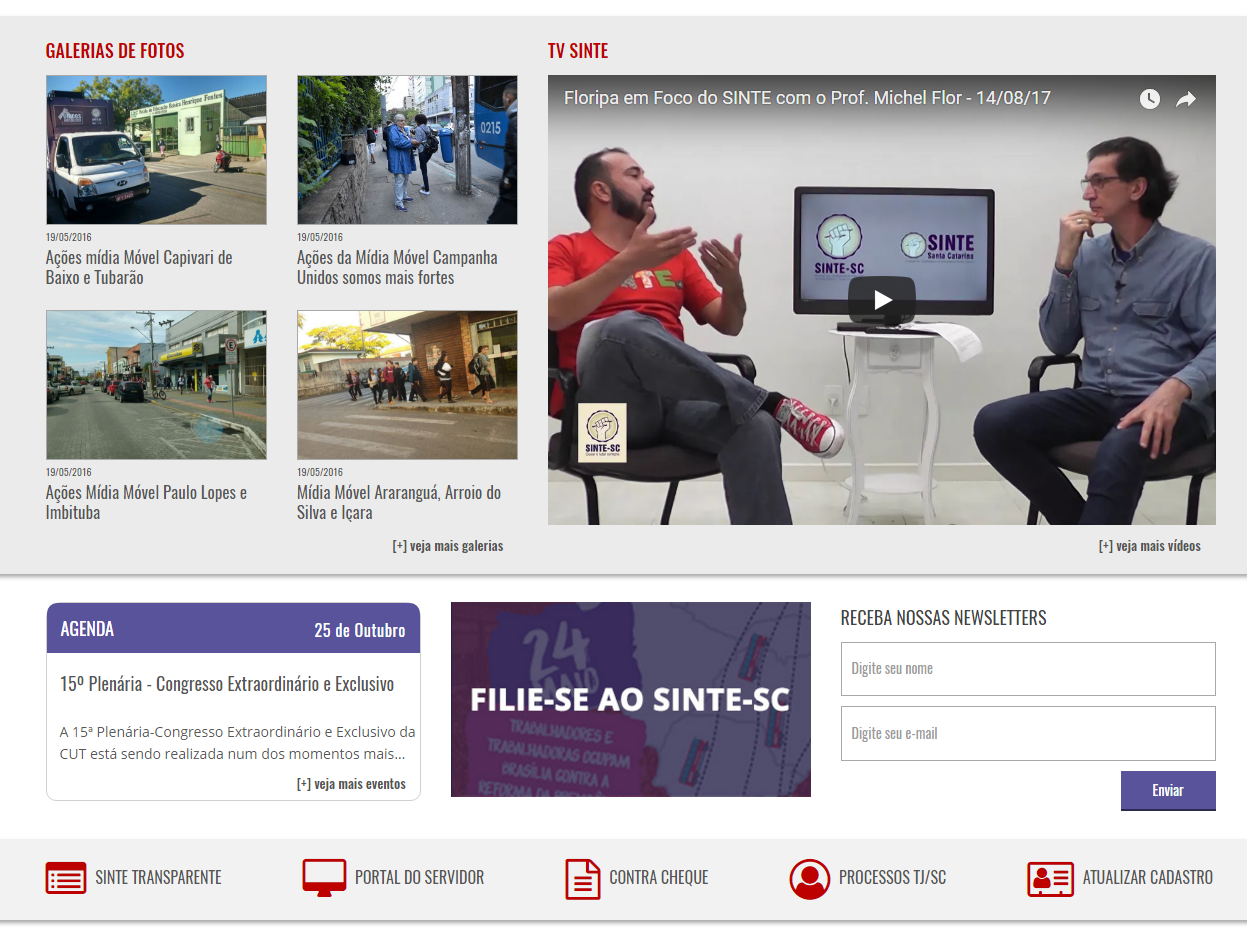The height and width of the screenshot is (939, 1247).
Task: Click the RECEBA NOSSAS NEWSLETTERS heading
Action: 944,618
